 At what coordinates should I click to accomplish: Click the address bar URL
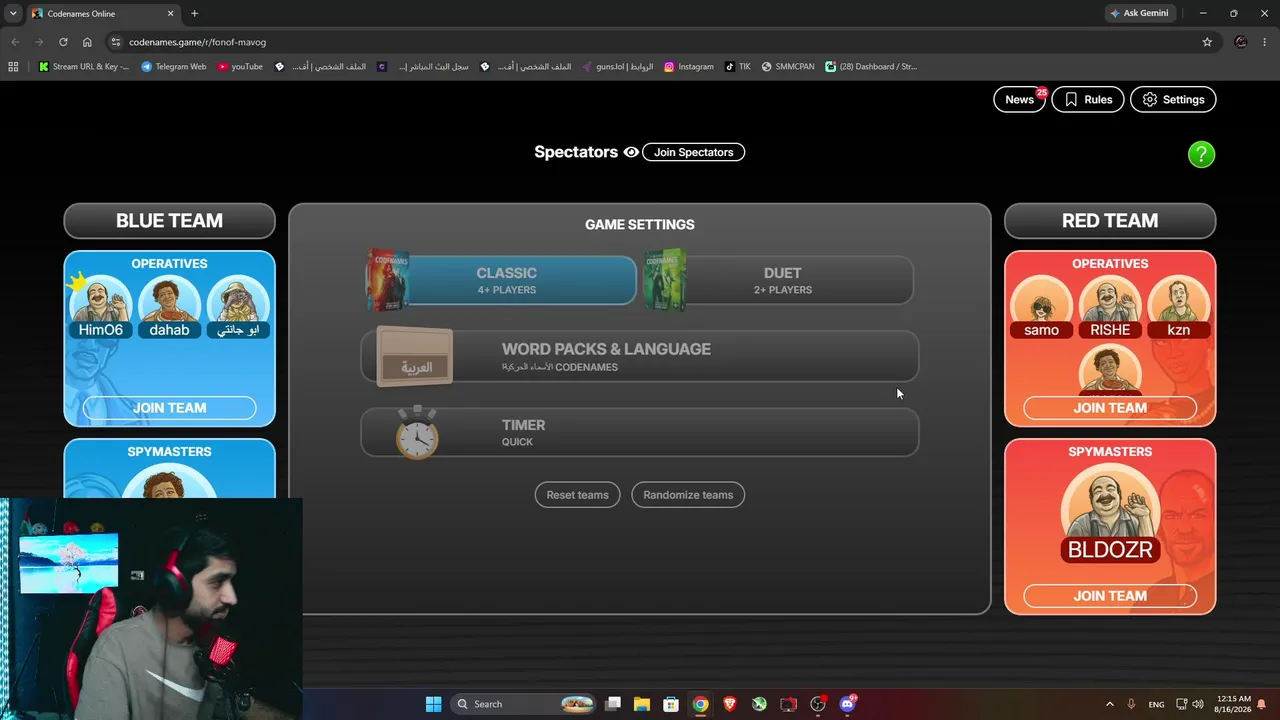point(197,42)
